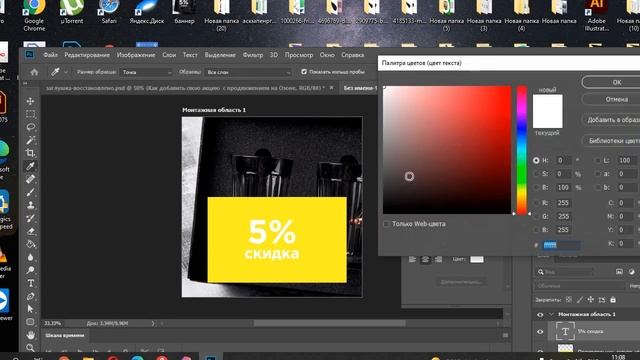The height and width of the screenshot is (360, 640).
Task: Click the Отмена button
Action: coord(611,99)
